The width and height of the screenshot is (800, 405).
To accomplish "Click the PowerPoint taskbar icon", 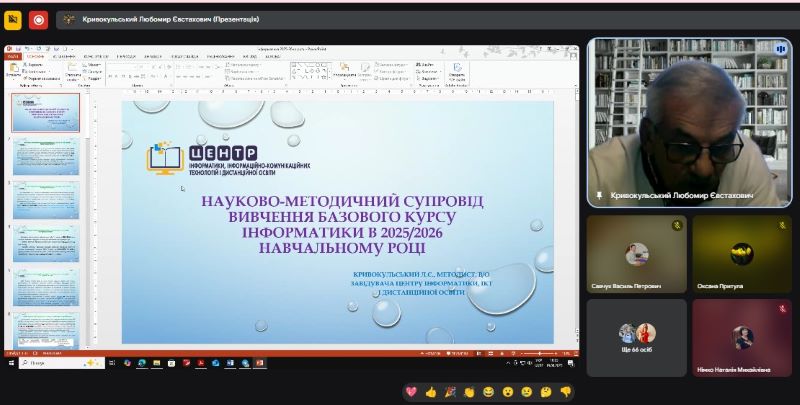I will 260,363.
